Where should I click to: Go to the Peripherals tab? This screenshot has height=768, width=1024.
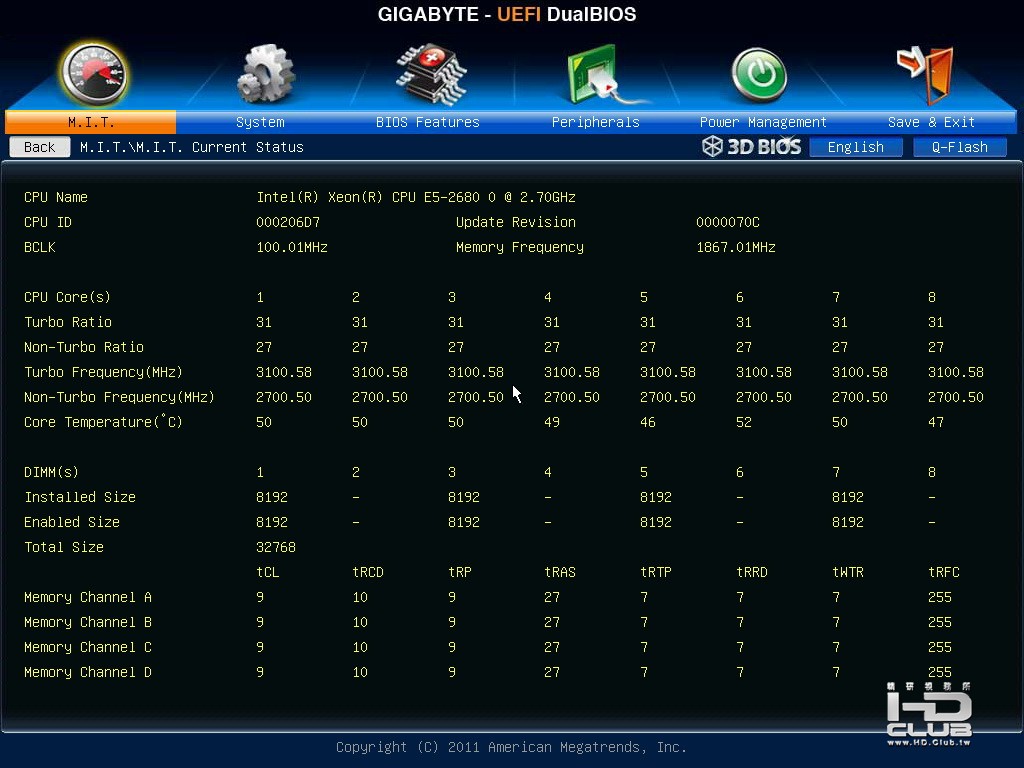(x=595, y=122)
